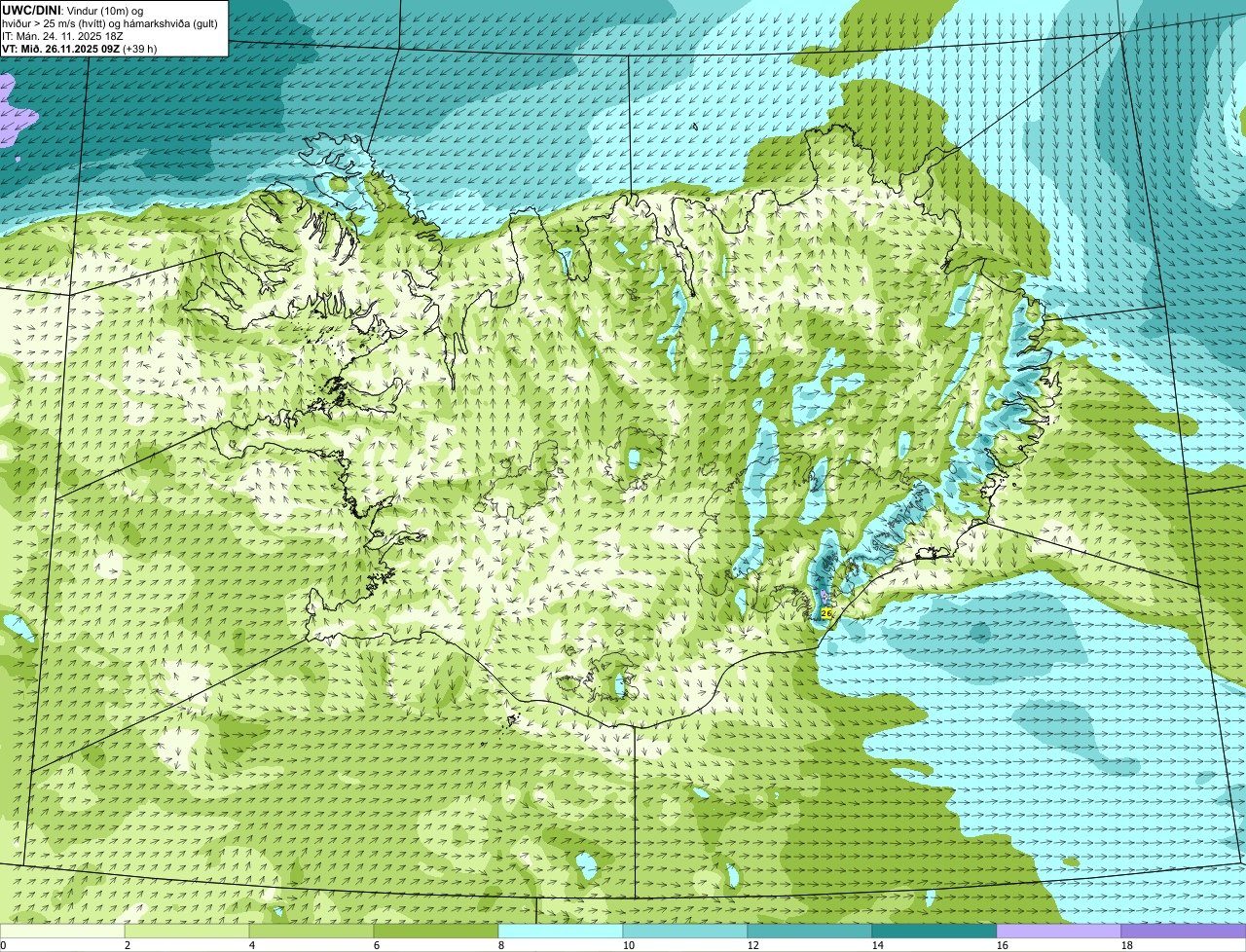Click the 'VT: Mið. 26.11.2025 09Z' valid time

tap(60, 48)
